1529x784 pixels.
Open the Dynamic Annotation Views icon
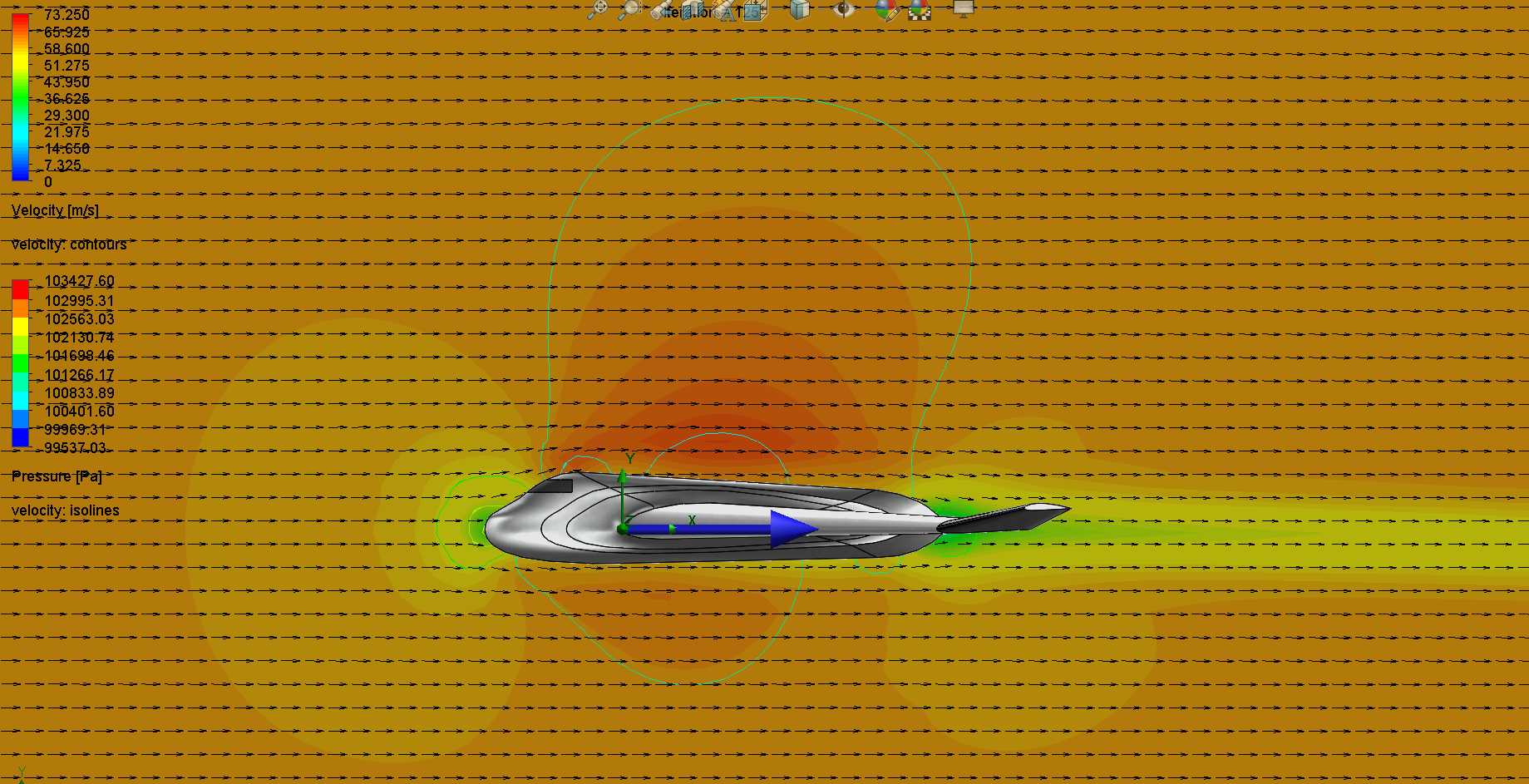tap(725, 9)
